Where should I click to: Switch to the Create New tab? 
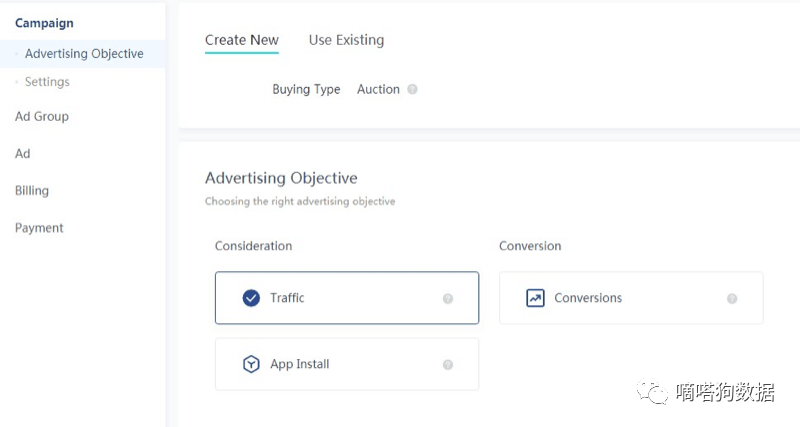(241, 40)
